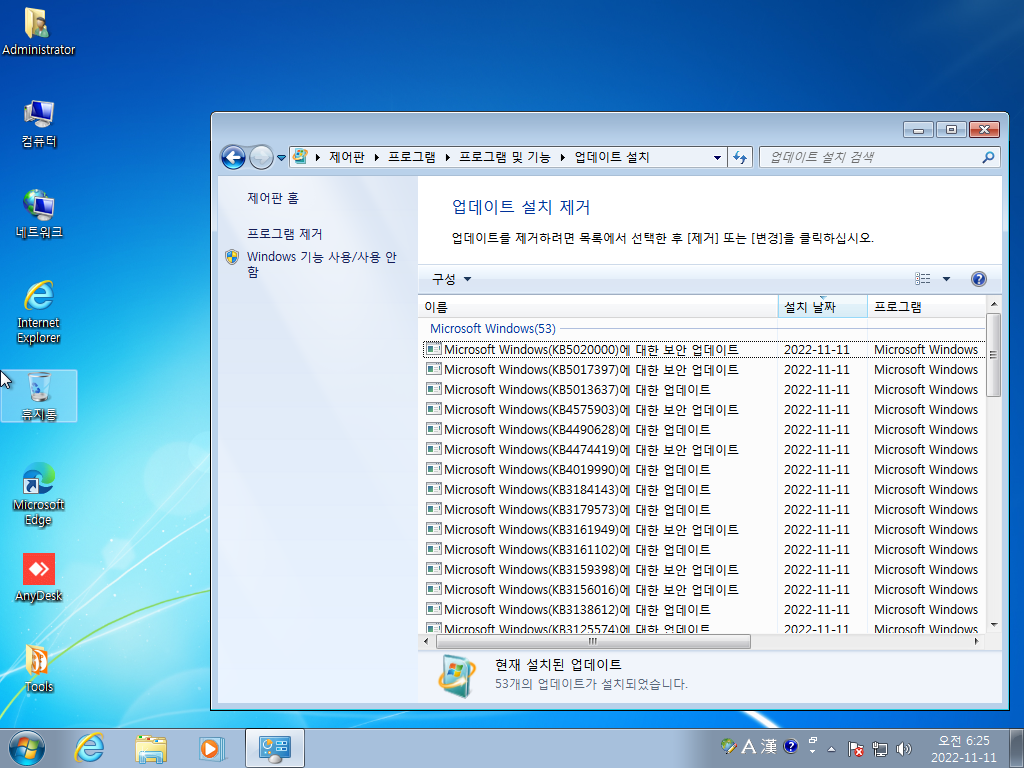
Task: Collapse the Microsoft Windows(53) group
Action: pyautogui.click(x=492, y=328)
